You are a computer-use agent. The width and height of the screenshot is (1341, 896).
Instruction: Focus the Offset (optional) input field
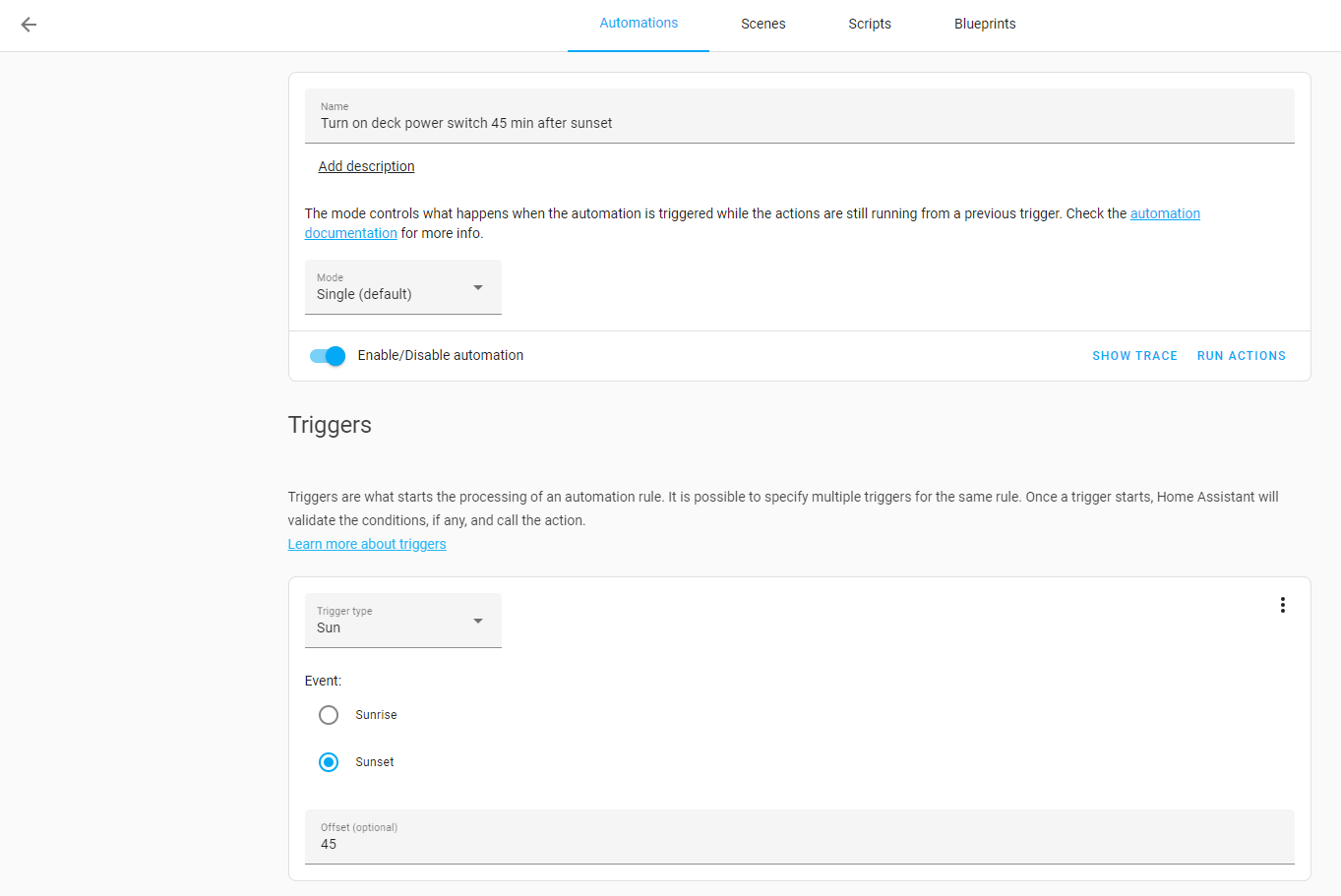[x=799, y=844]
